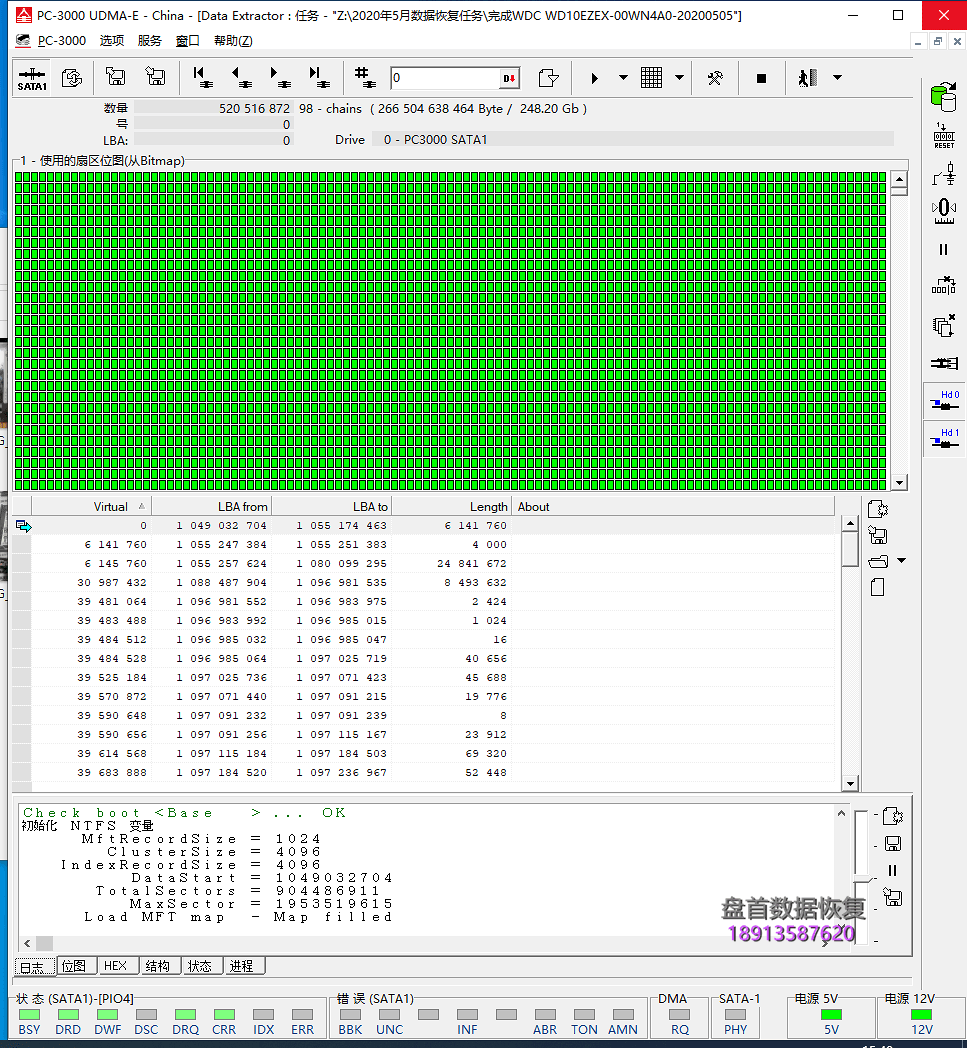This screenshot has width=967, height=1048.
Task: Click the export icon next to sector field
Action: pos(548,78)
